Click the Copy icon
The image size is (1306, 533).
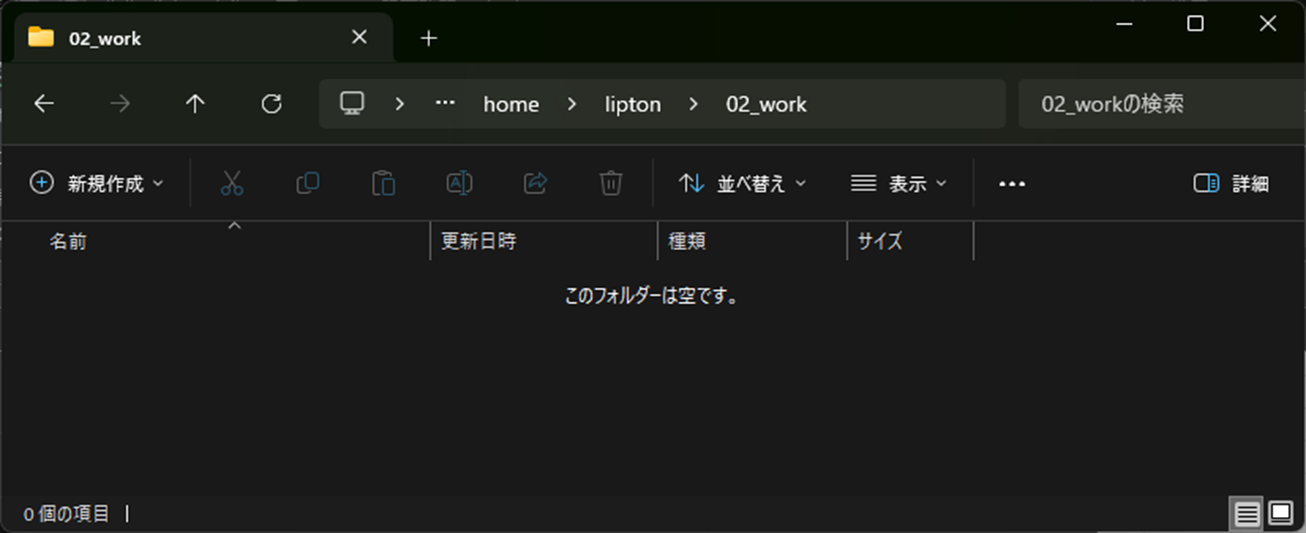tap(308, 183)
